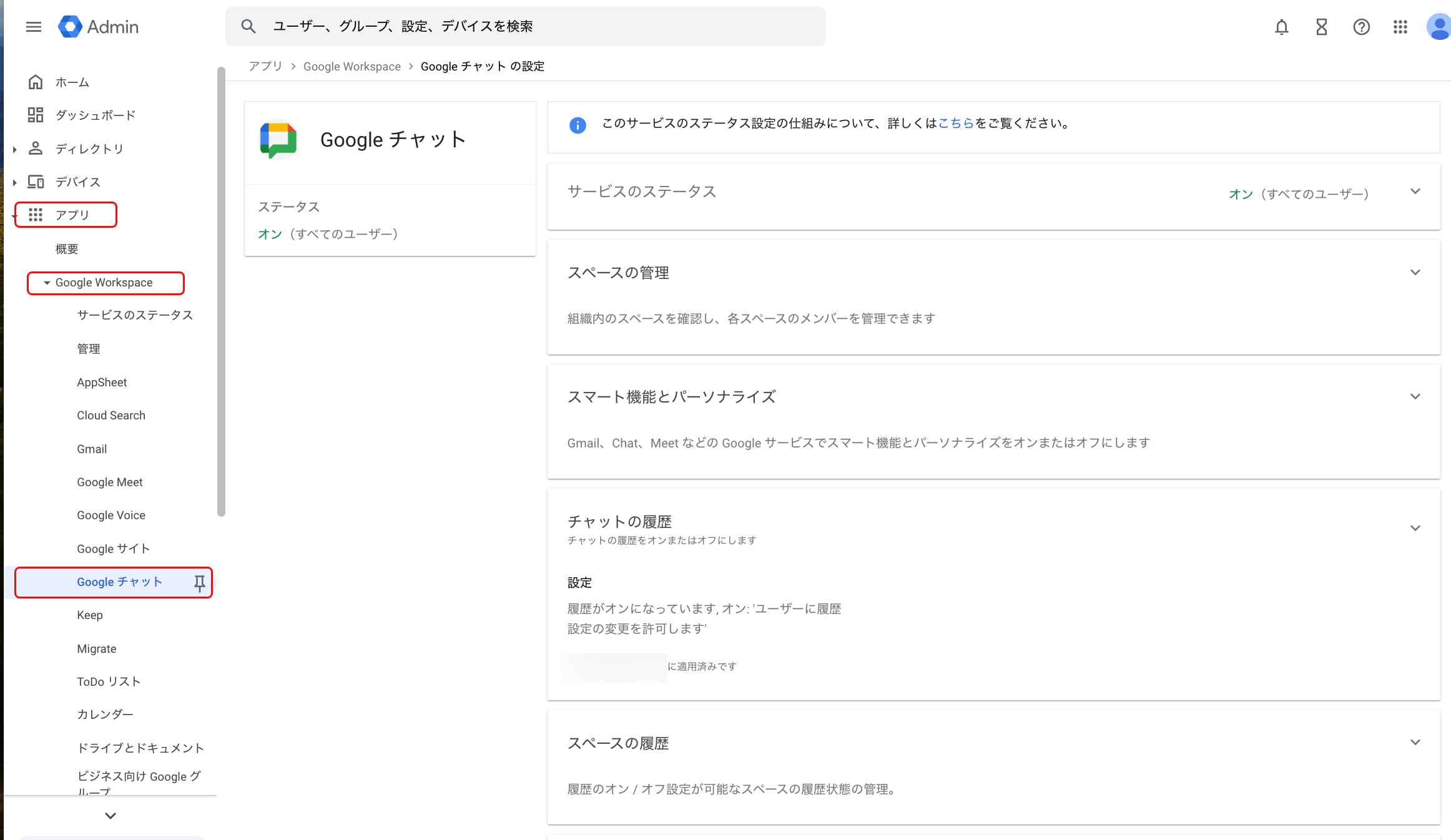Collapse the Google Workspace tree item
Image resolution: width=1451 pixels, height=840 pixels.
coord(47,283)
